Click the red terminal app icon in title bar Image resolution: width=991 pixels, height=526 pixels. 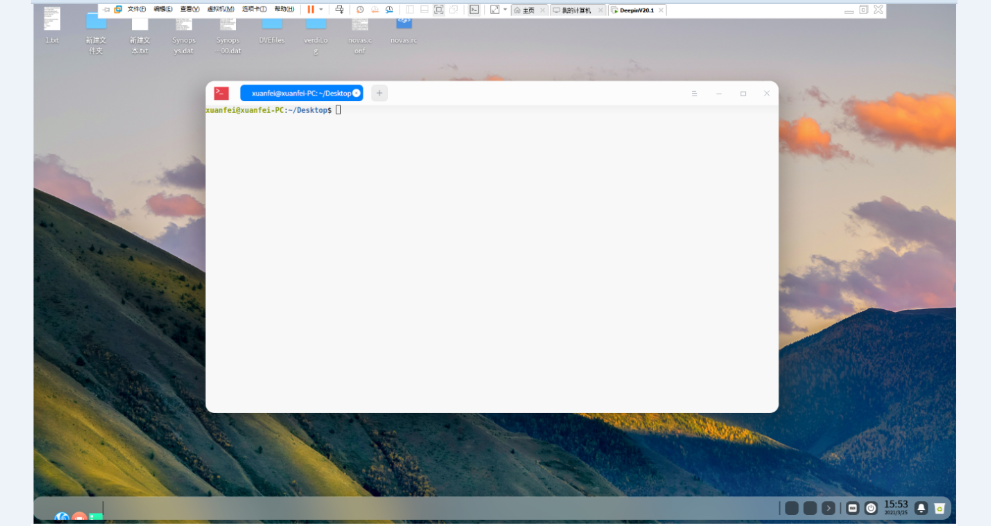[x=221, y=93]
